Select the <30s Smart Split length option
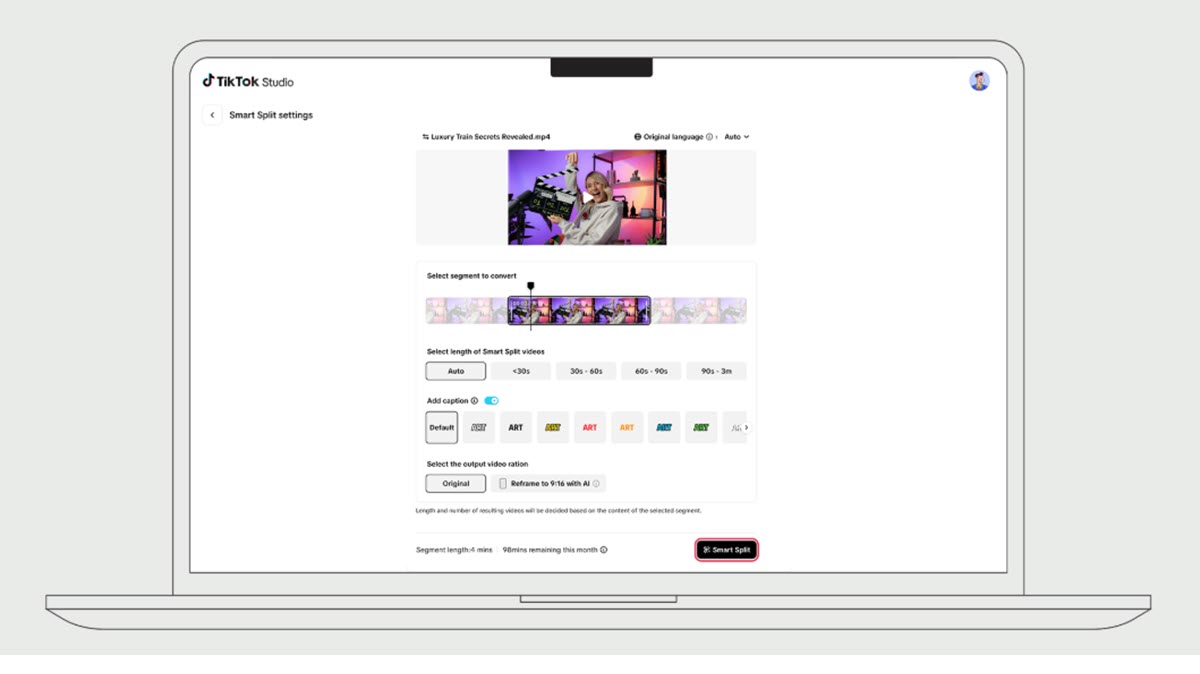Image resolution: width=1200 pixels, height=674 pixels. (520, 370)
